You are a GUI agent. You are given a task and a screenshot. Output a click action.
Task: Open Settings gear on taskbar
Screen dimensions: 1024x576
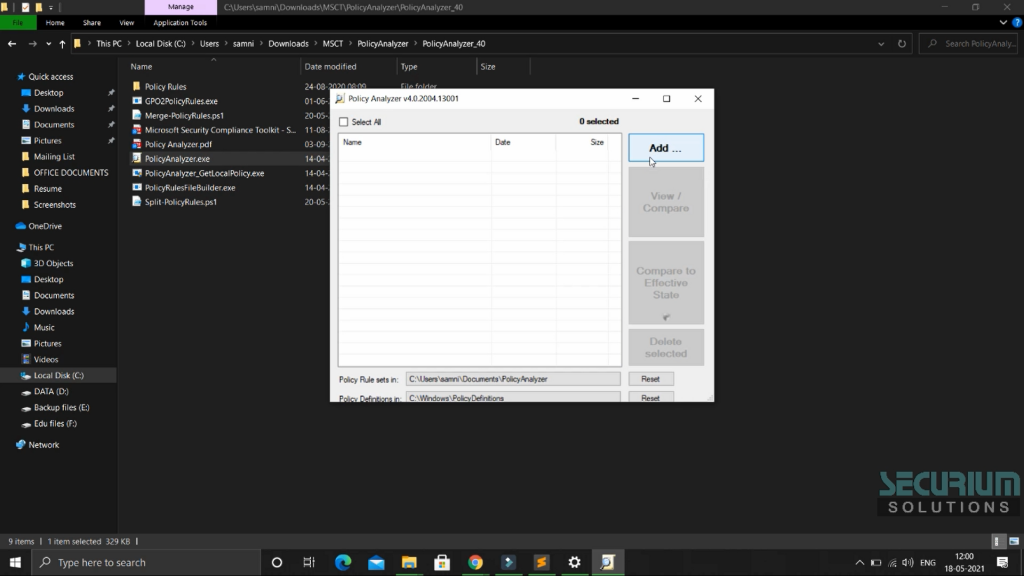[574, 562]
